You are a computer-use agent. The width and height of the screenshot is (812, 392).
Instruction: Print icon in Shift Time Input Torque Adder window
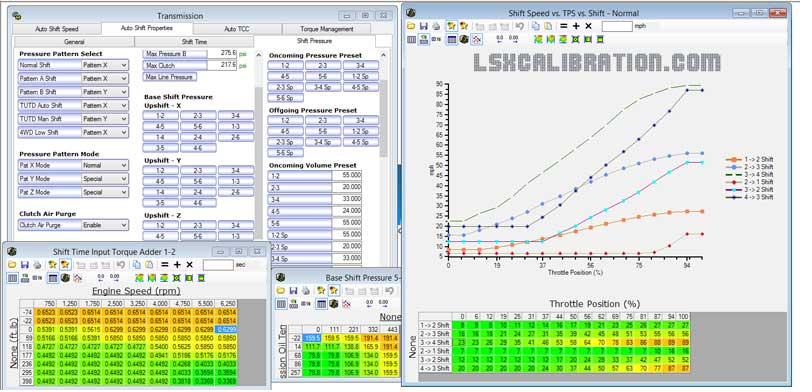(x=37, y=265)
